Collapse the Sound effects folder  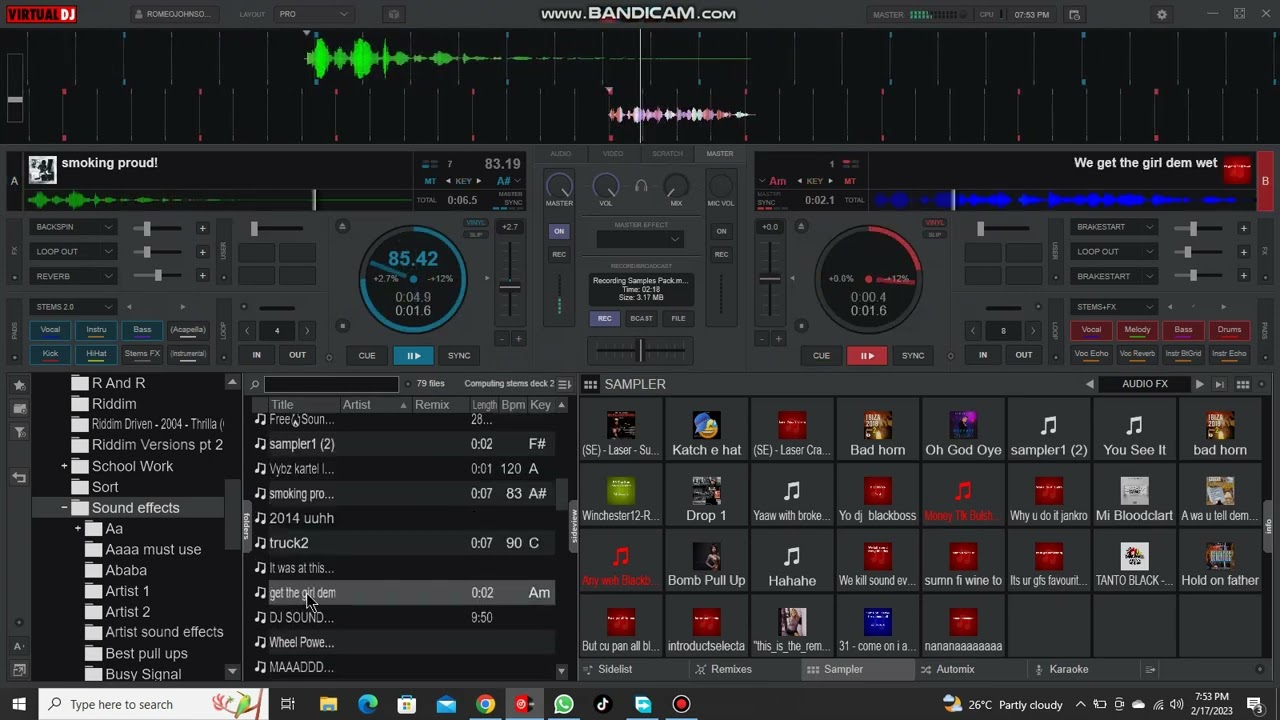click(64, 508)
